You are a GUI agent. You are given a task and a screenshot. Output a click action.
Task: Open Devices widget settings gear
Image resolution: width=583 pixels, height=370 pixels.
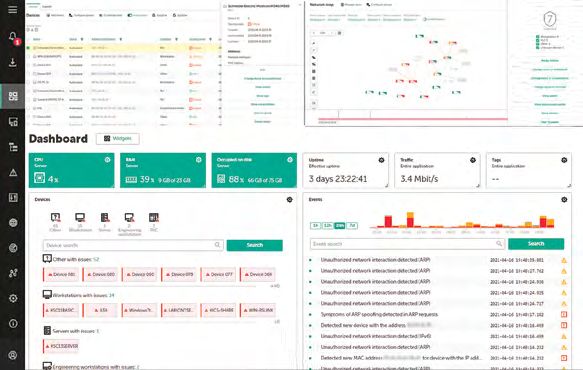coord(290,200)
